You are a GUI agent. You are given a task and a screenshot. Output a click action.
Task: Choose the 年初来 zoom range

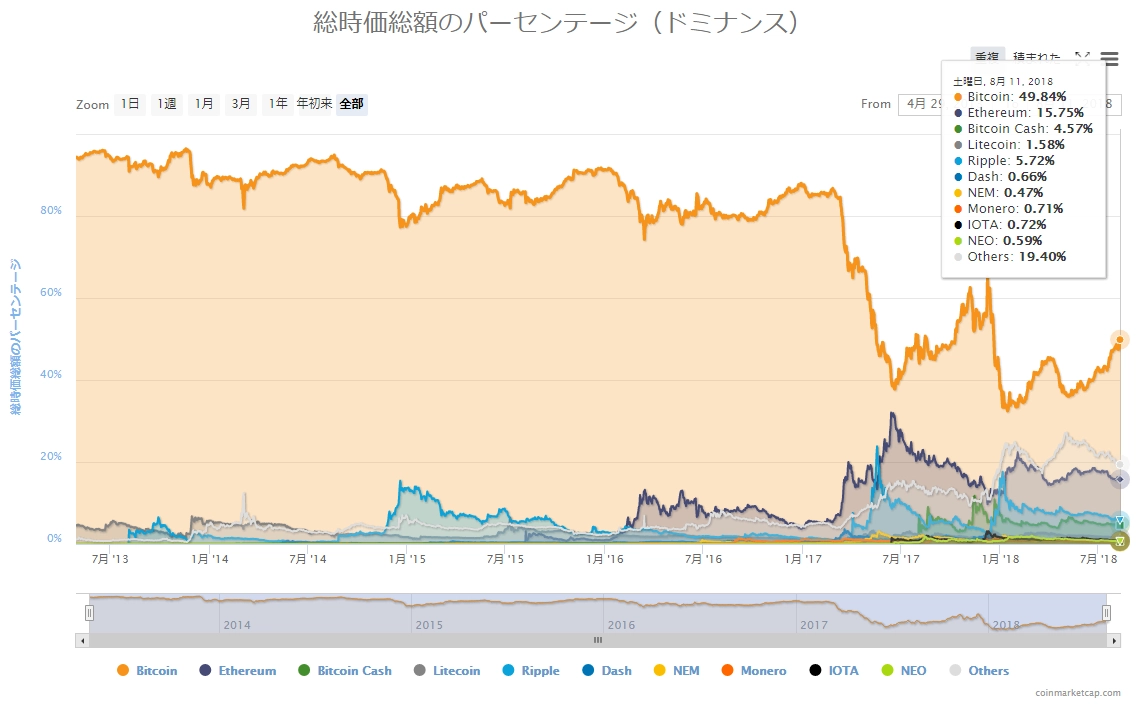314,104
